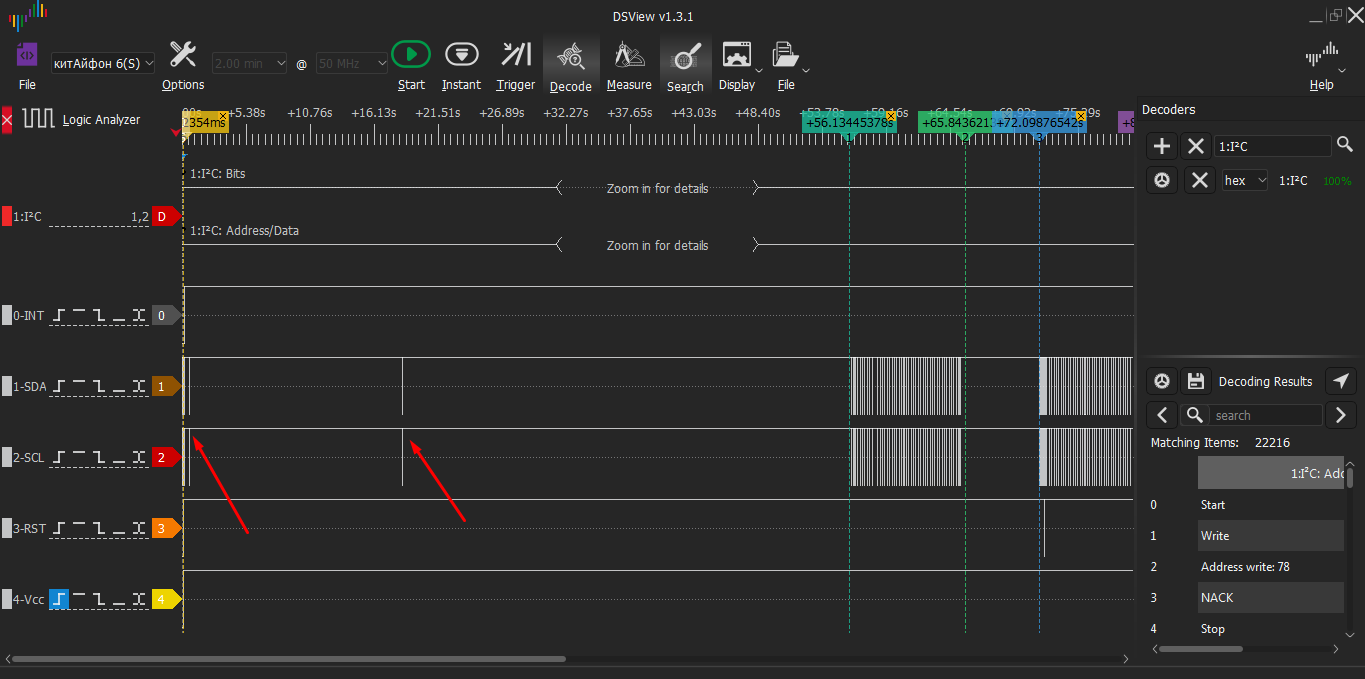The width and height of the screenshot is (1365, 679).
Task: Click the 4-Vcc yellow channel tag
Action: point(165,599)
